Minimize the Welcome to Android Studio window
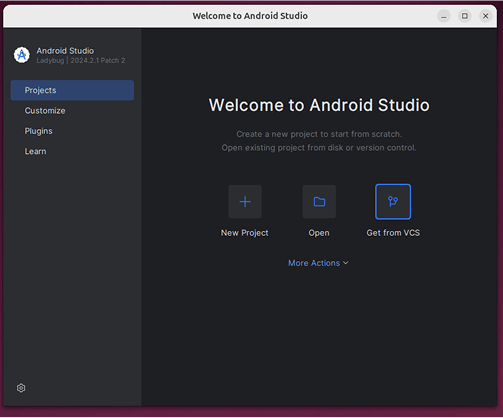The height and width of the screenshot is (418, 503). point(444,16)
